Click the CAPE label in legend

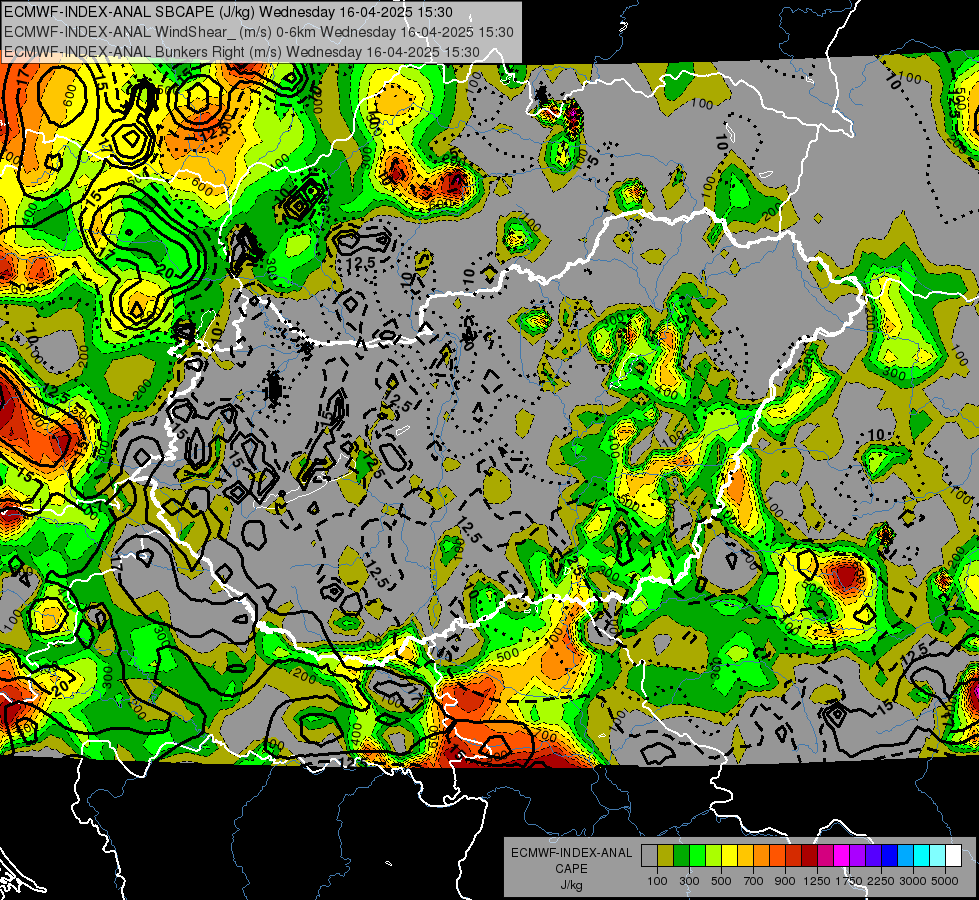coord(571,869)
